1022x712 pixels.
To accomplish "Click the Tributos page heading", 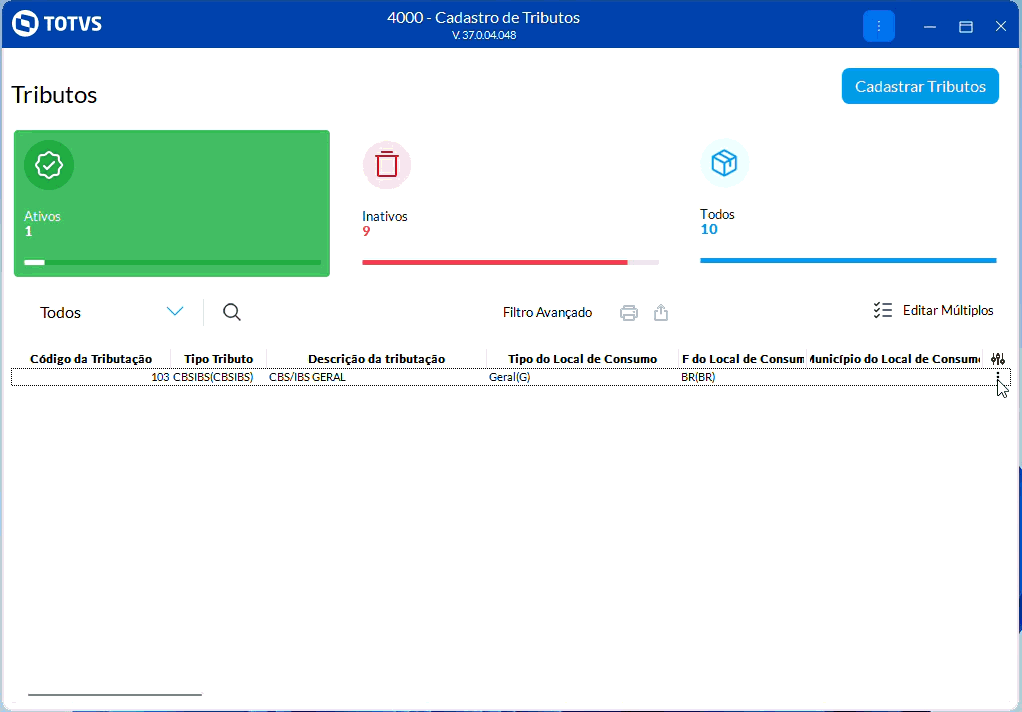I will click(x=54, y=95).
